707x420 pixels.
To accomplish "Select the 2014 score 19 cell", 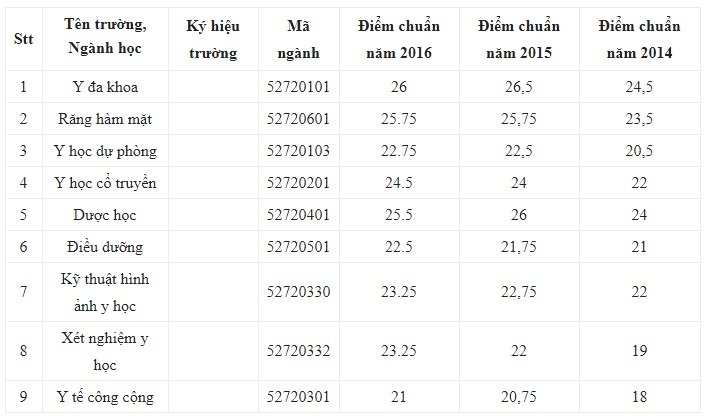I will coord(639,351).
